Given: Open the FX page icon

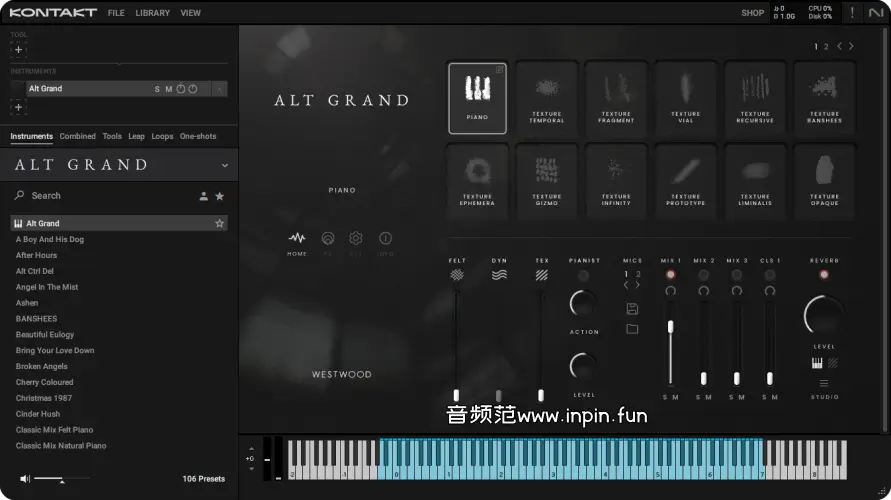Looking at the screenshot, I should pyautogui.click(x=328, y=238).
